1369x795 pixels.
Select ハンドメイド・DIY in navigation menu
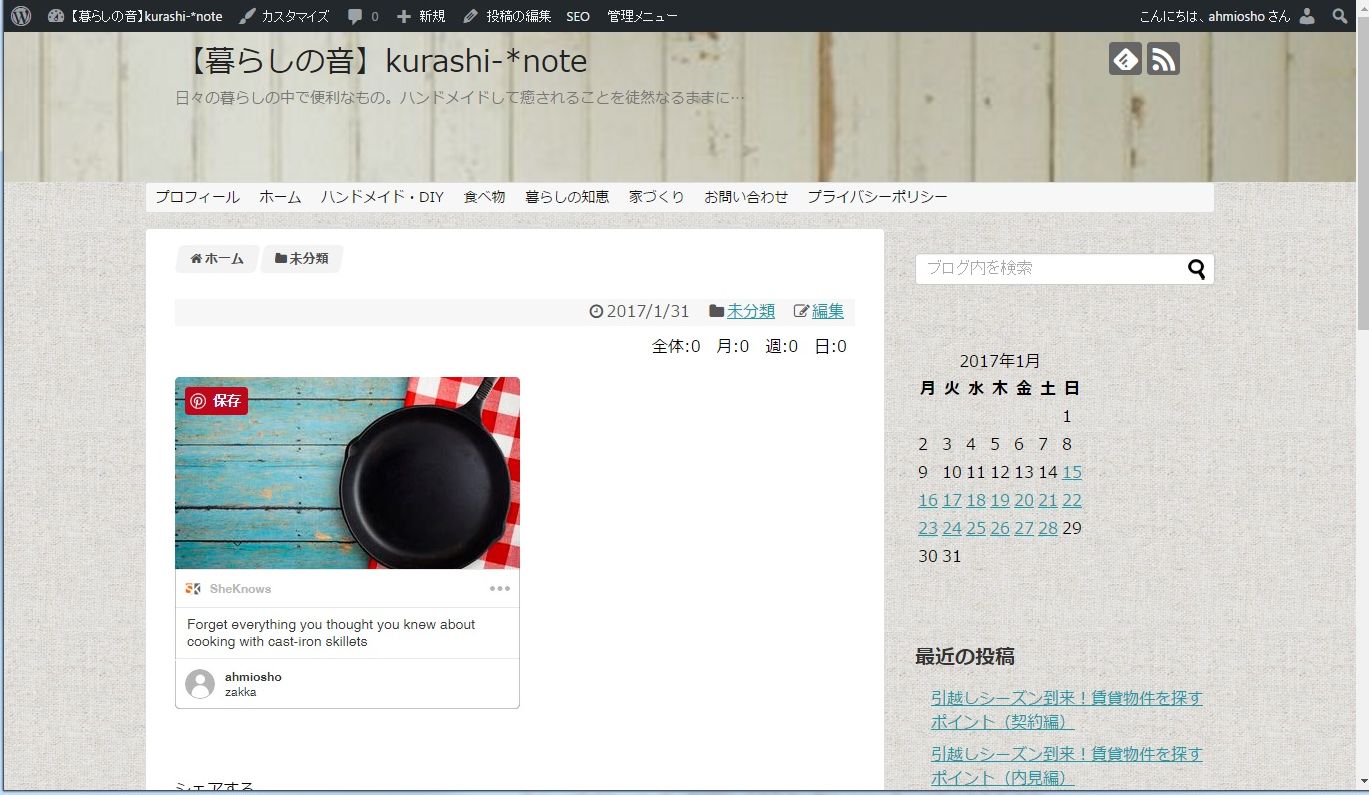pyautogui.click(x=382, y=197)
